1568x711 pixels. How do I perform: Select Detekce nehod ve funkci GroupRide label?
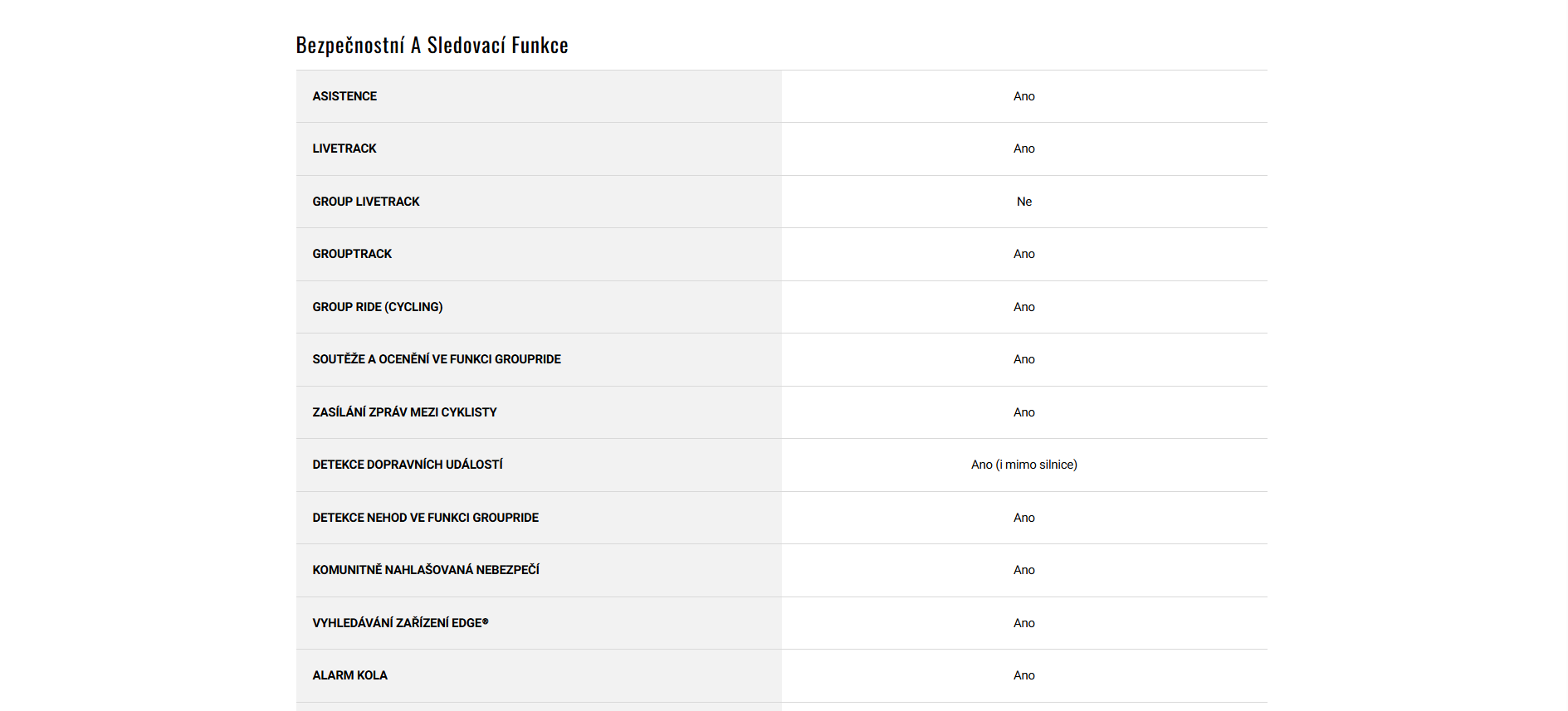coord(425,518)
